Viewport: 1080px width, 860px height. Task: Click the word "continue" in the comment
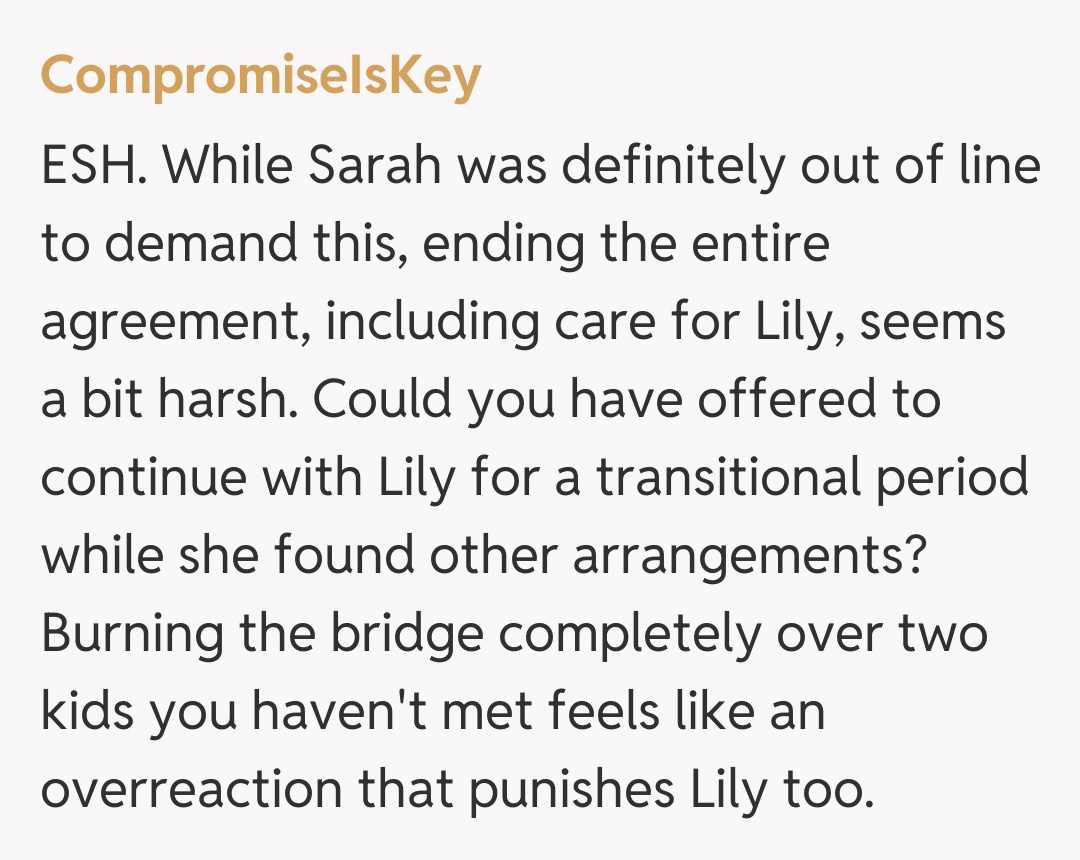point(142,478)
